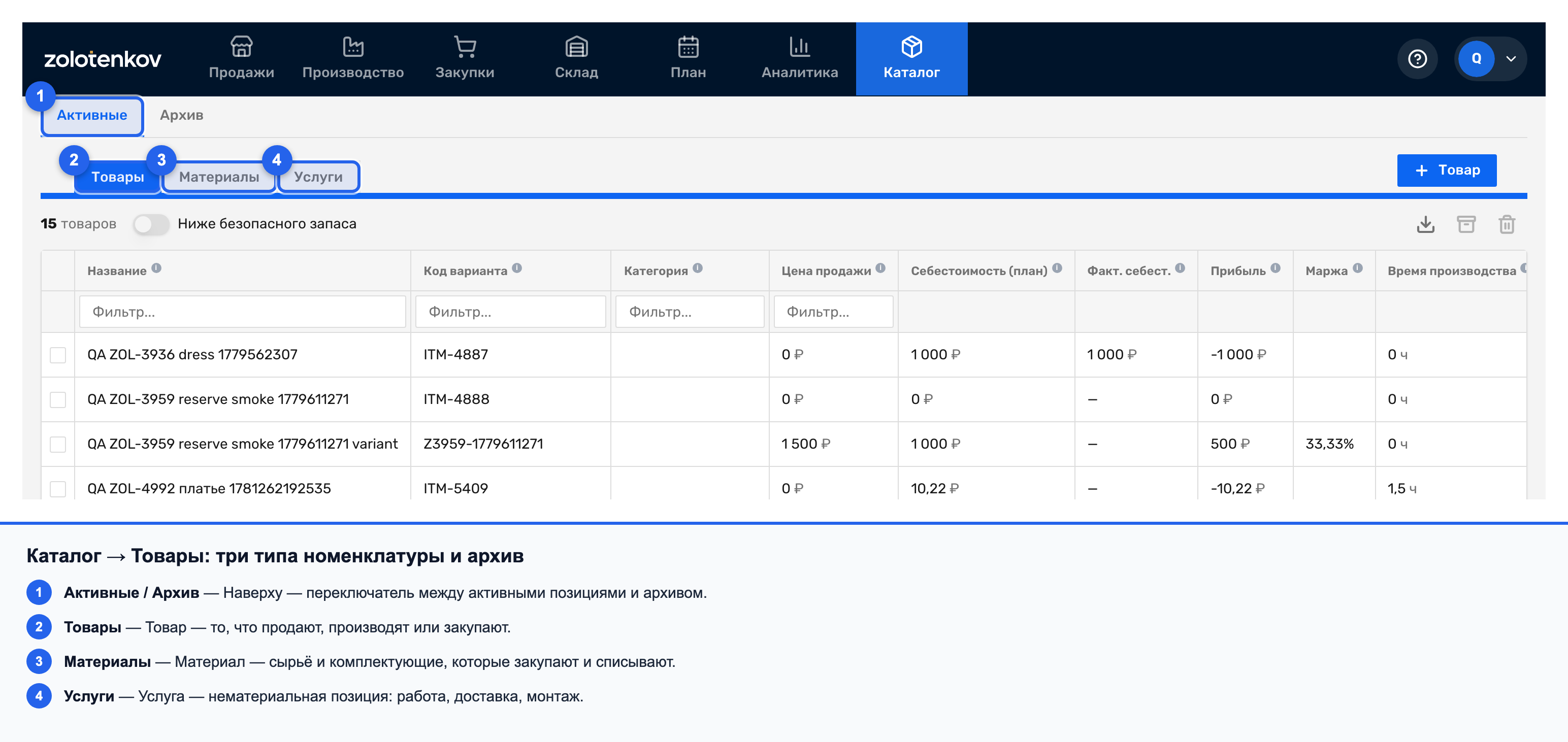This screenshot has height=742, width=1568.
Task: Click the 1 500 ₽ sale price
Action: pos(805,444)
